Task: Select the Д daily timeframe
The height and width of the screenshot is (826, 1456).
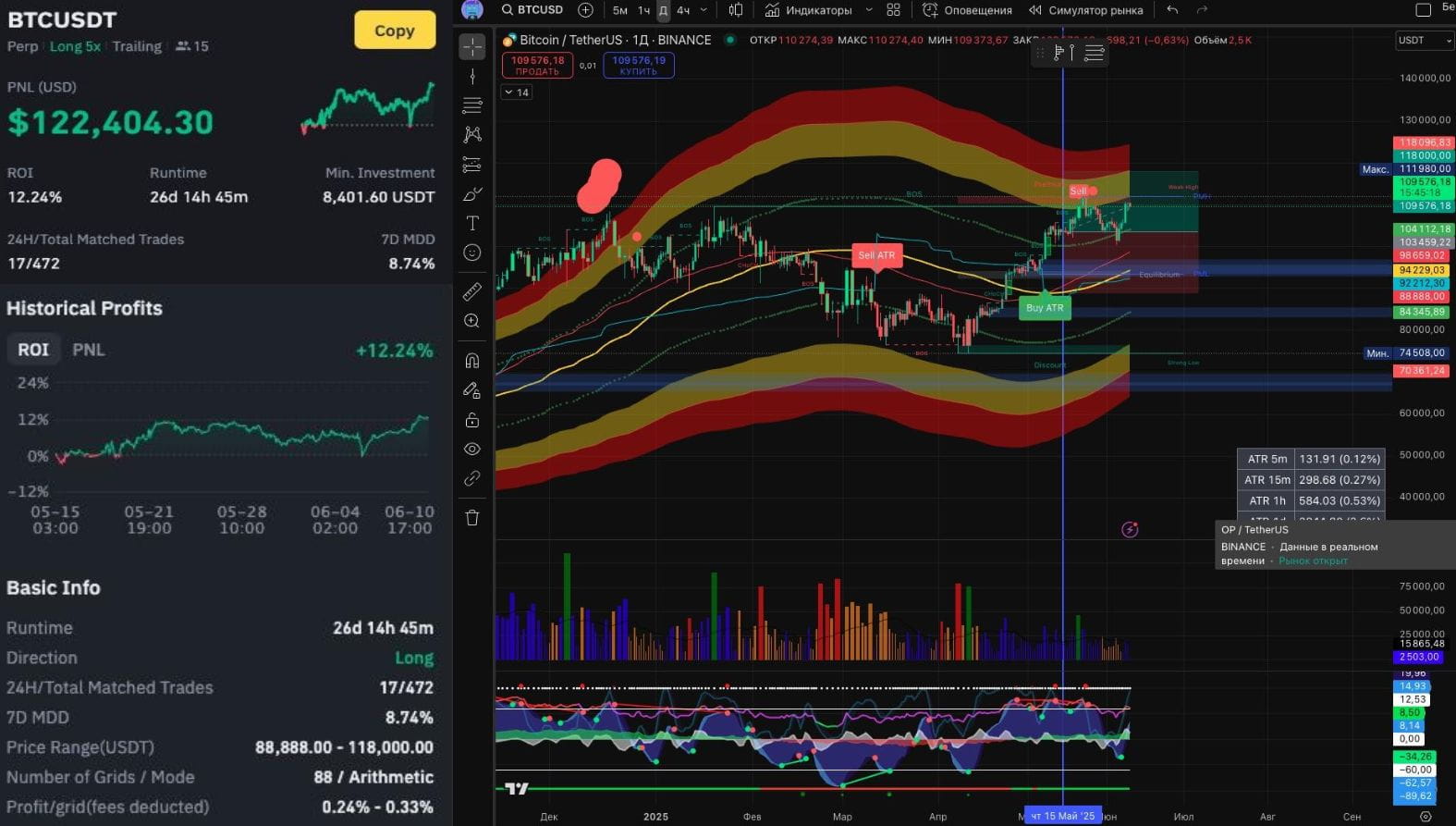Action: [663, 10]
